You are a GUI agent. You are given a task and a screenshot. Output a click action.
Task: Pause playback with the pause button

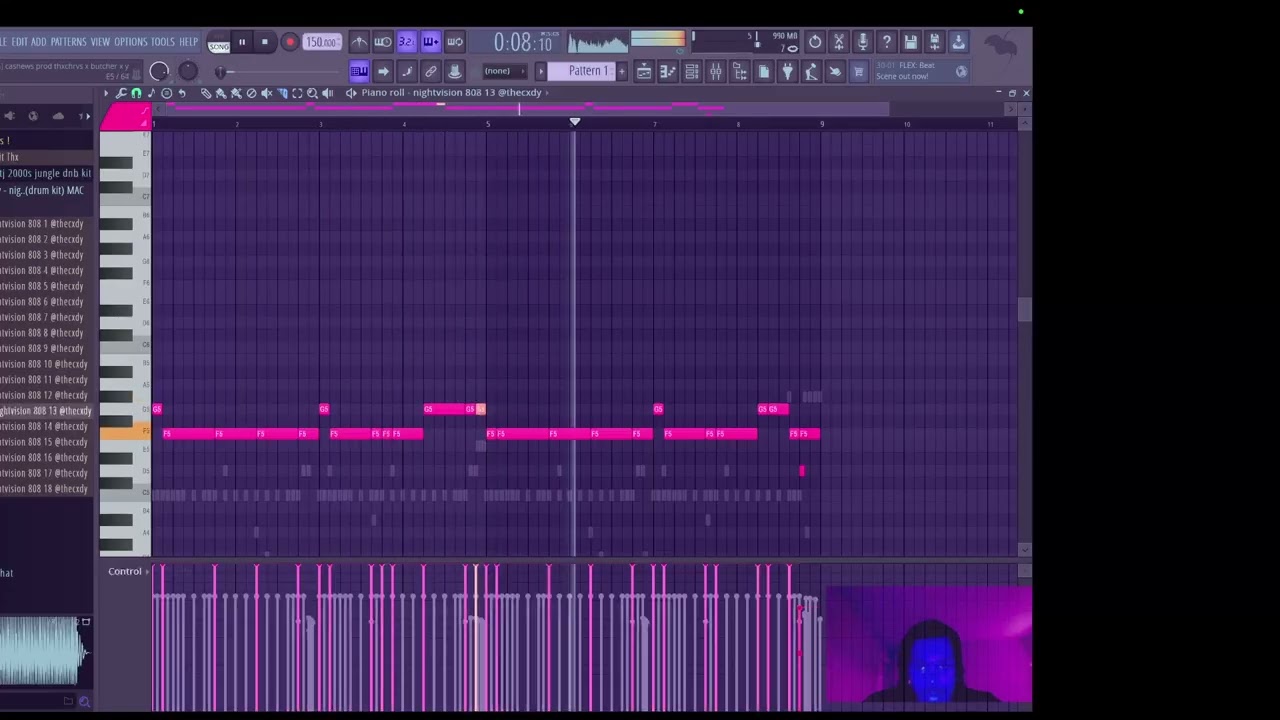(241, 42)
